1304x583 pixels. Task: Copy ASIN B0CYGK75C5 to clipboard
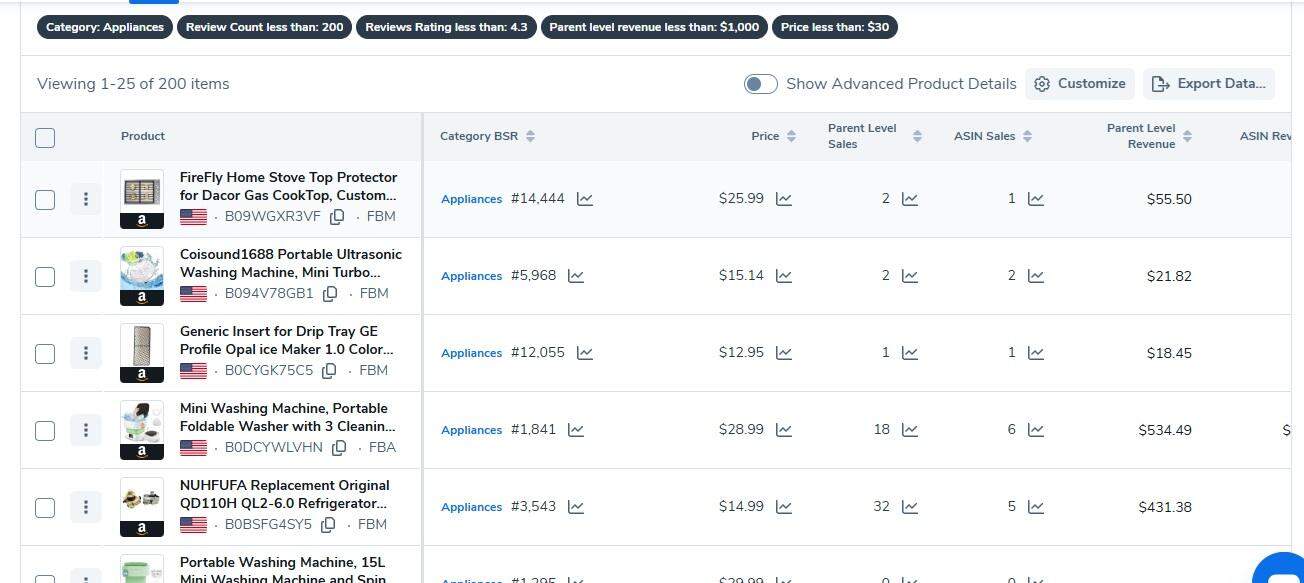coord(330,370)
